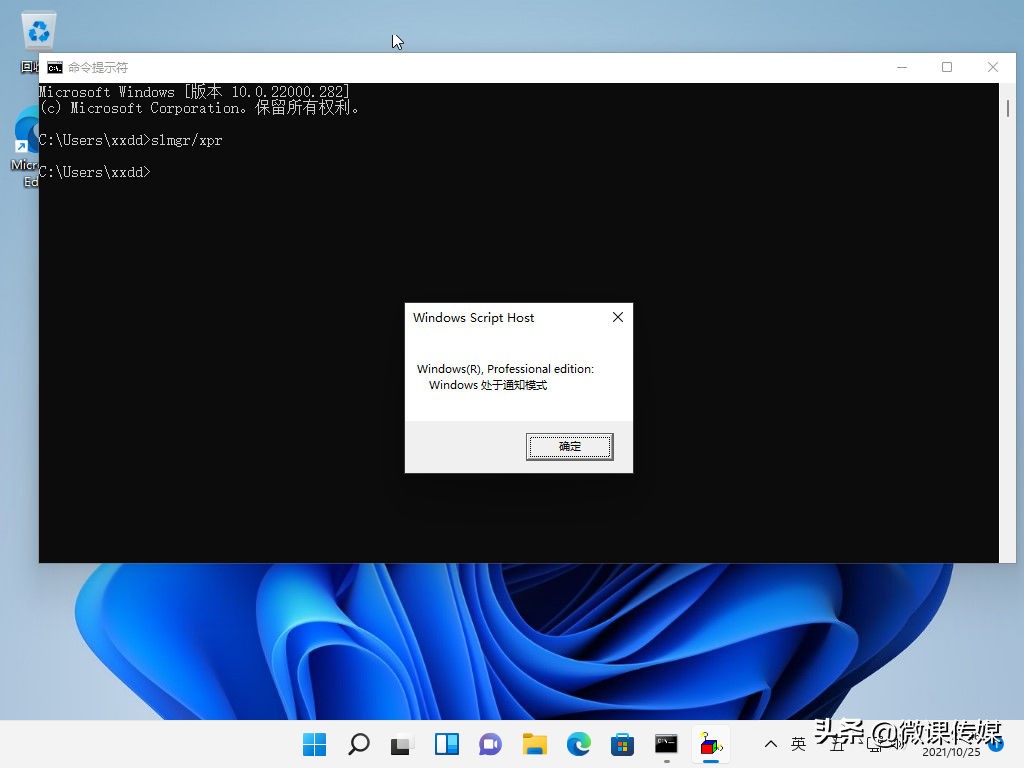This screenshot has width=1024, height=768.
Task: Close the 命令提示符 window
Action: (993, 67)
